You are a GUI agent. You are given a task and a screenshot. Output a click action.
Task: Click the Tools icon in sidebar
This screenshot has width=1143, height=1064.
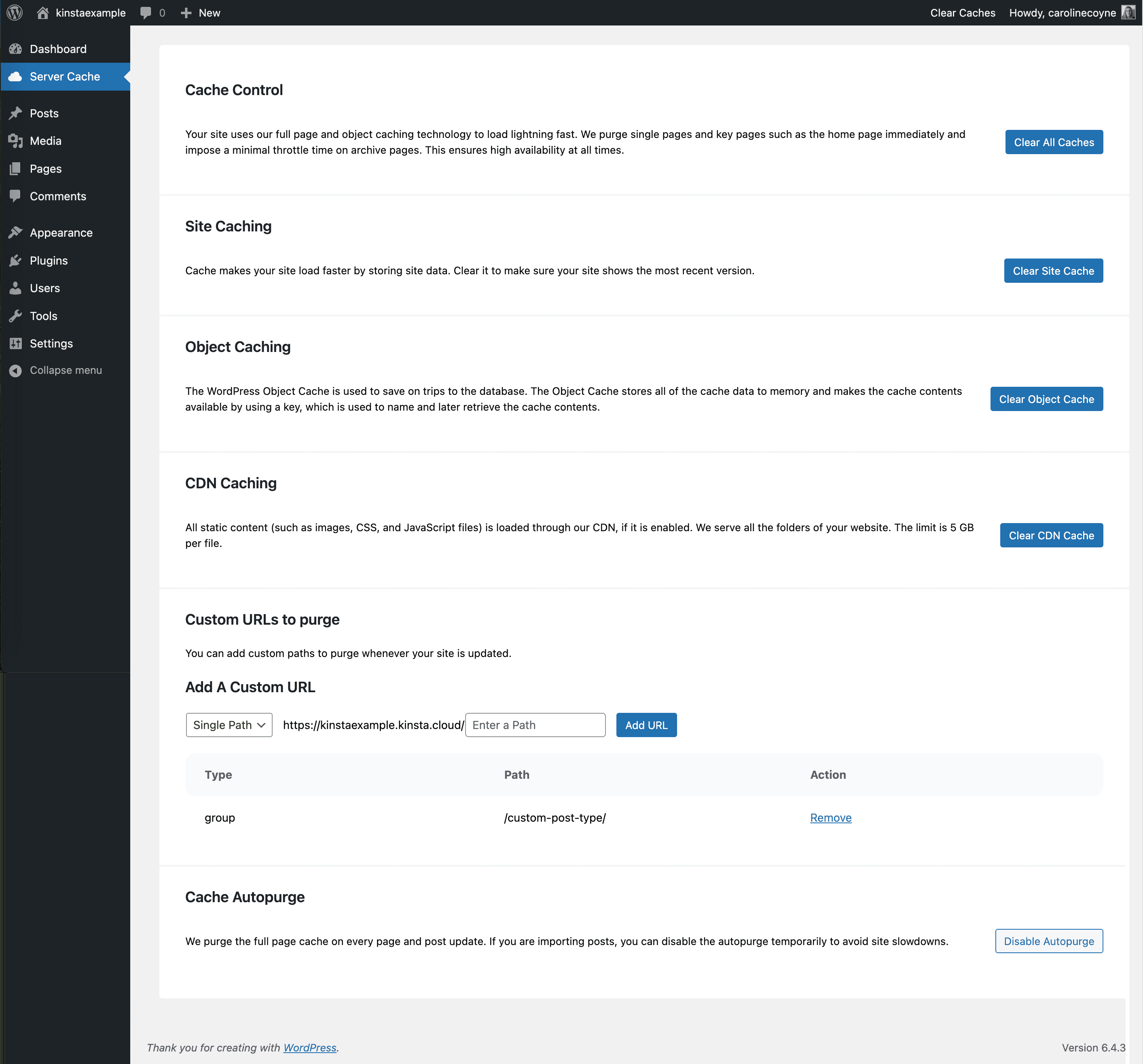pyautogui.click(x=14, y=316)
